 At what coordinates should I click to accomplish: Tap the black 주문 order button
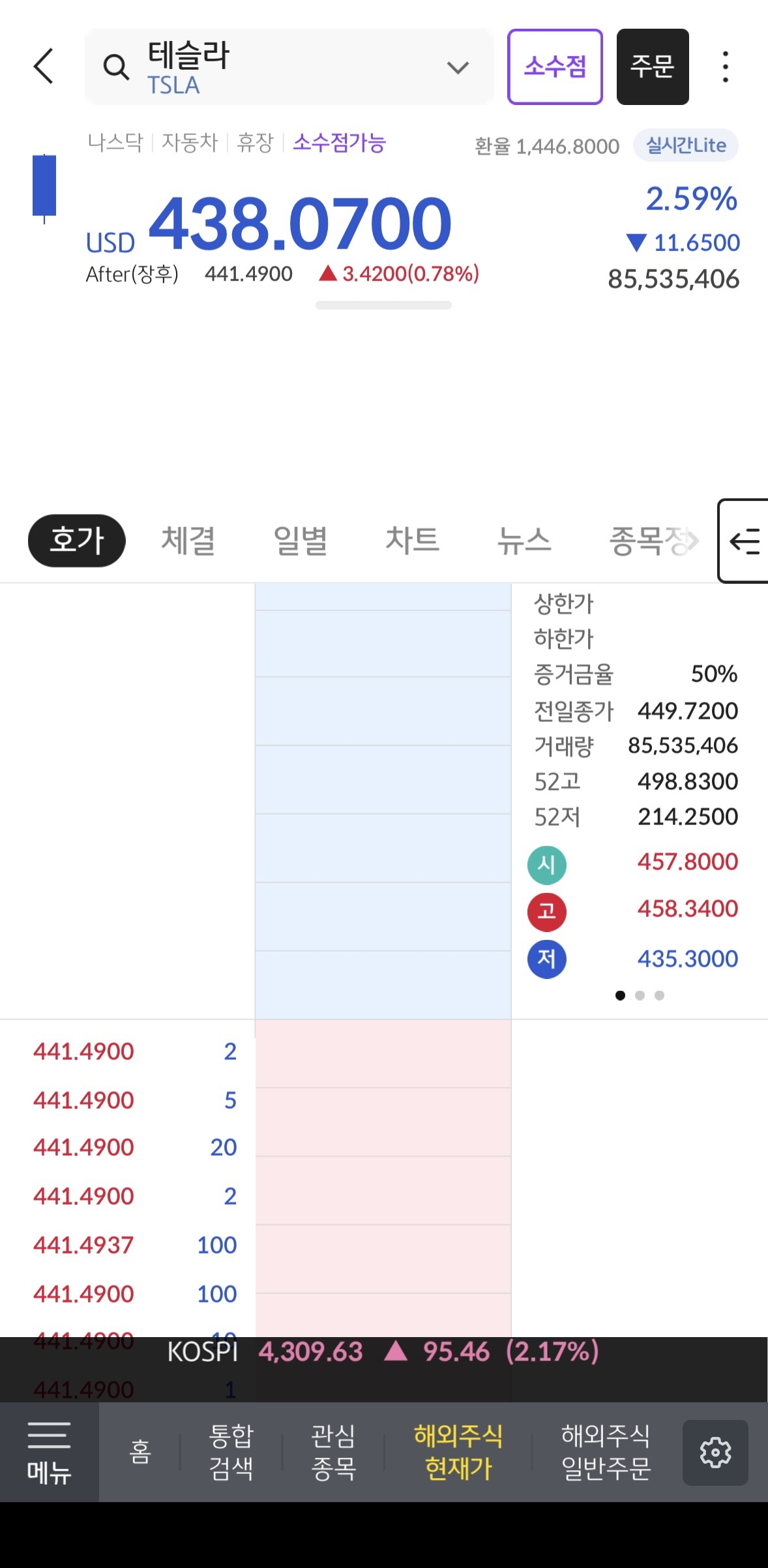click(653, 67)
